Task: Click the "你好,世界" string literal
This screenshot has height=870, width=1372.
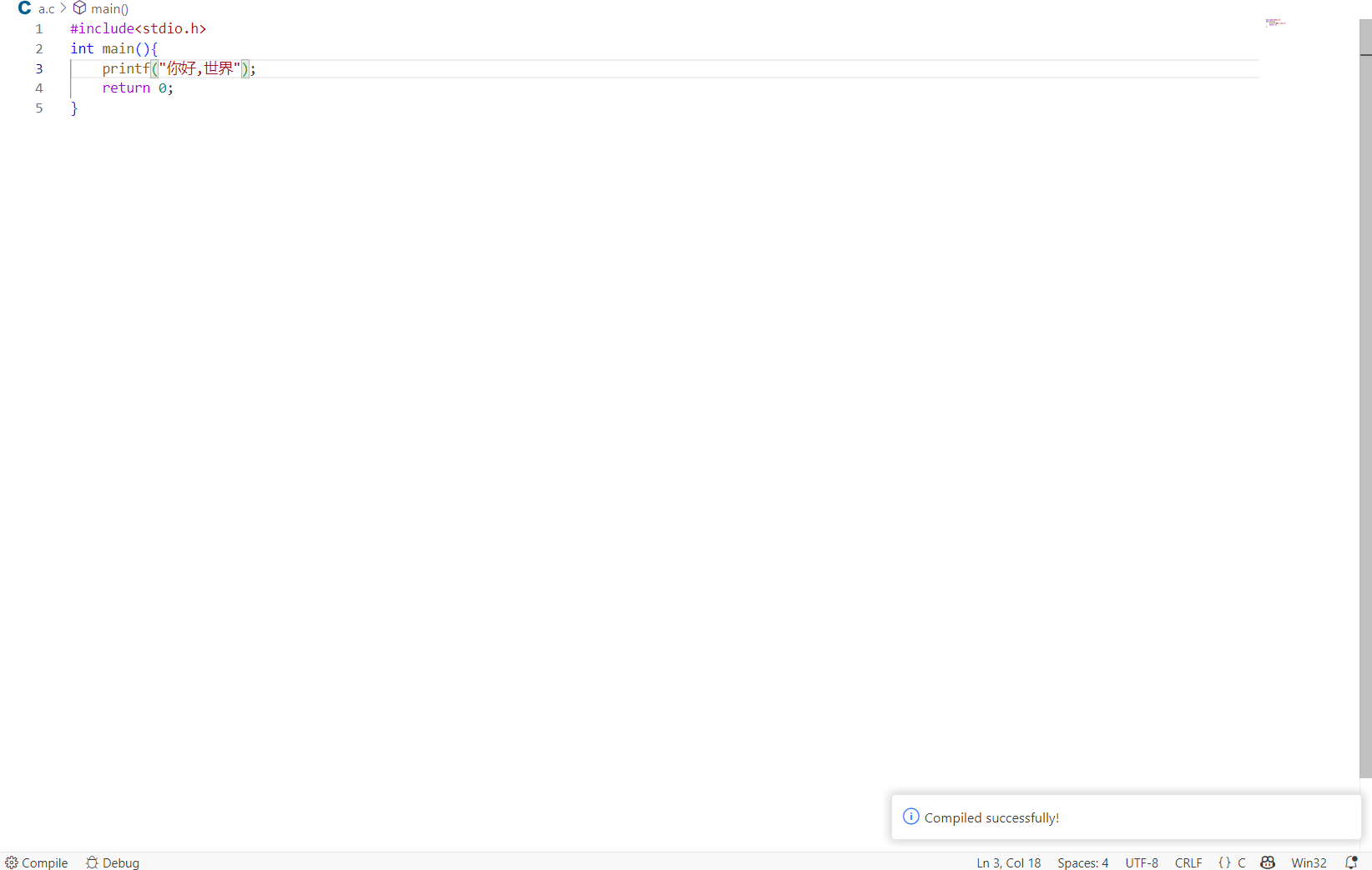Action: [199, 68]
